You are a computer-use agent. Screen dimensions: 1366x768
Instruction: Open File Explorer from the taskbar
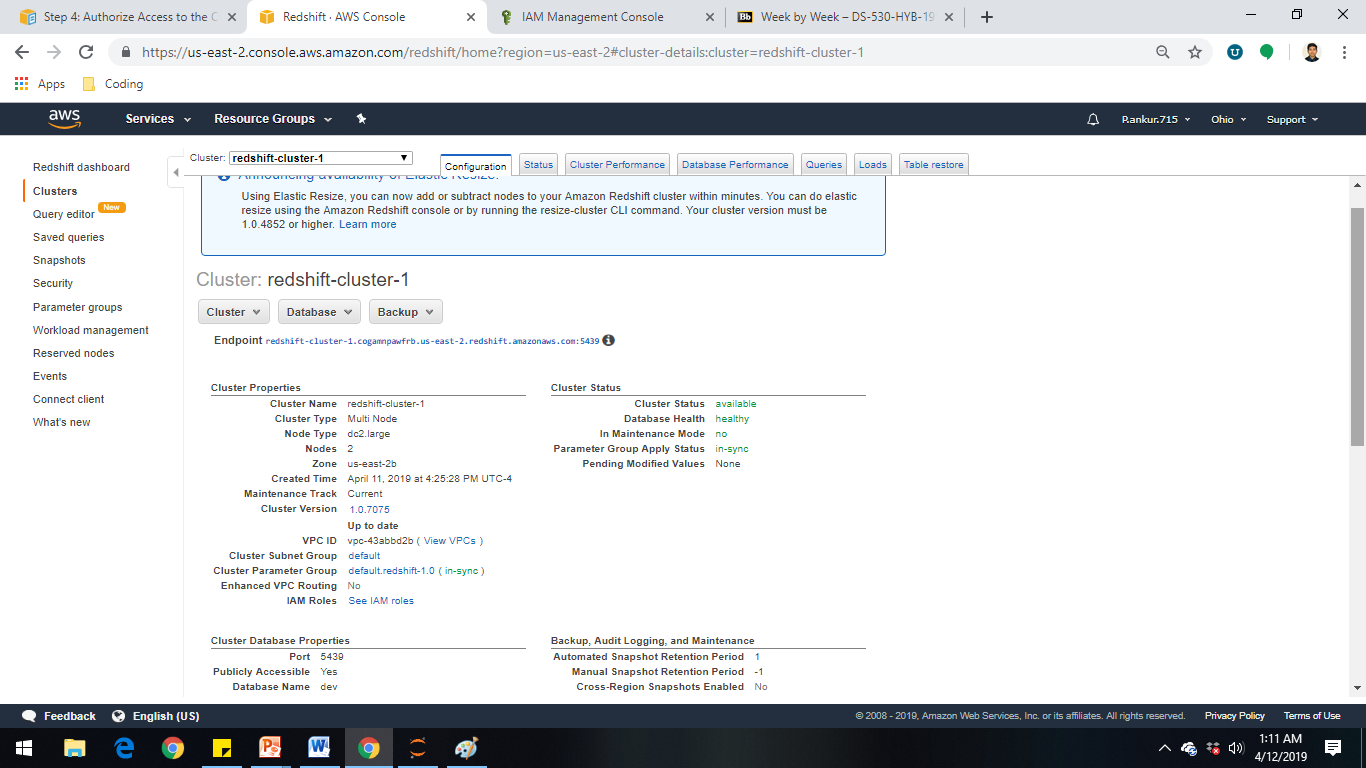click(x=75, y=748)
